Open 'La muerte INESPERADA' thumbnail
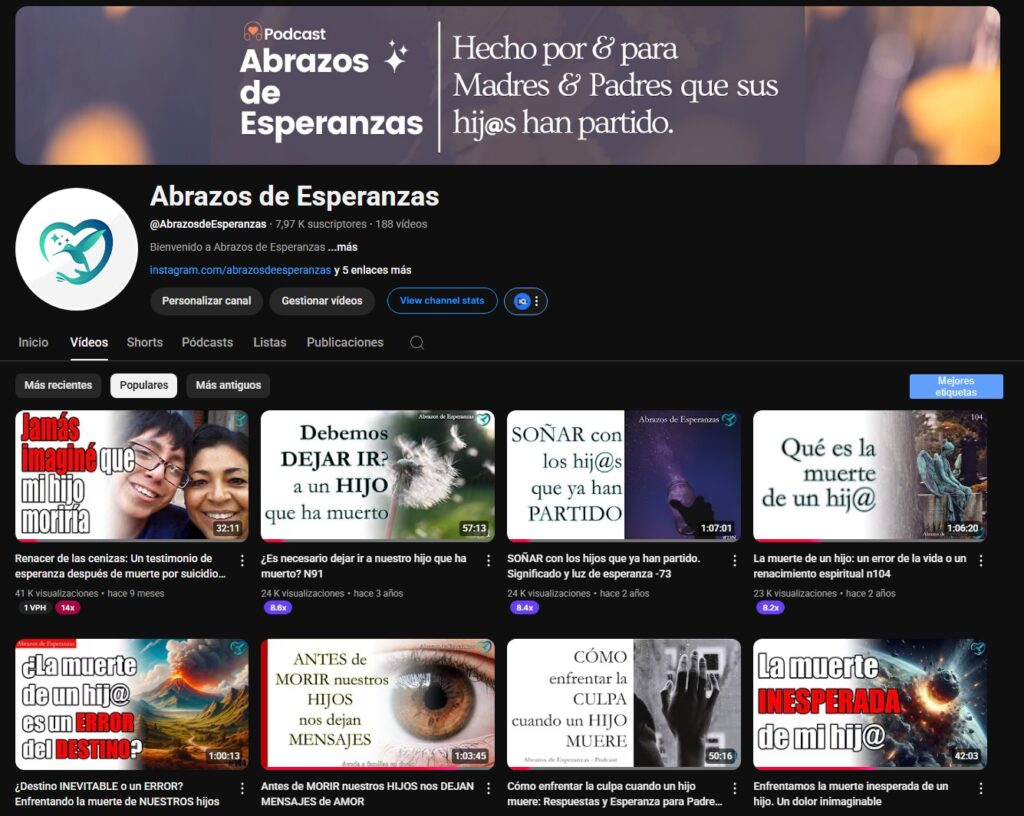 tap(870, 704)
